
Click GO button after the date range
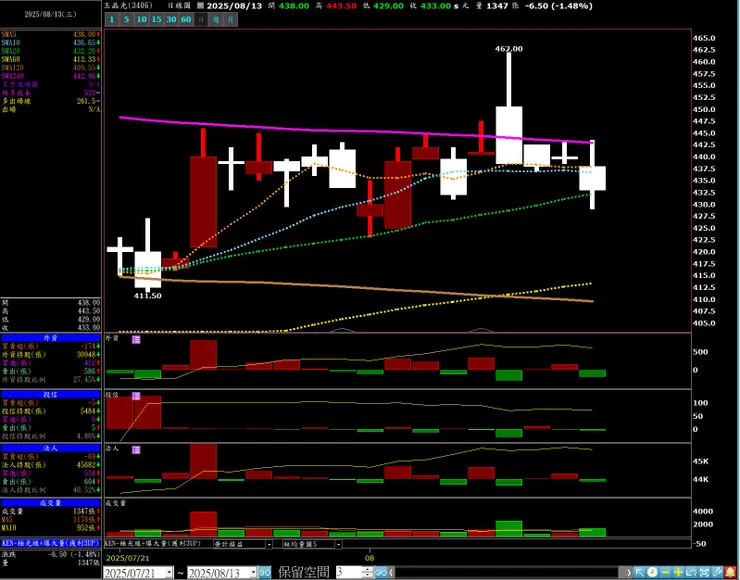[x=265, y=573]
